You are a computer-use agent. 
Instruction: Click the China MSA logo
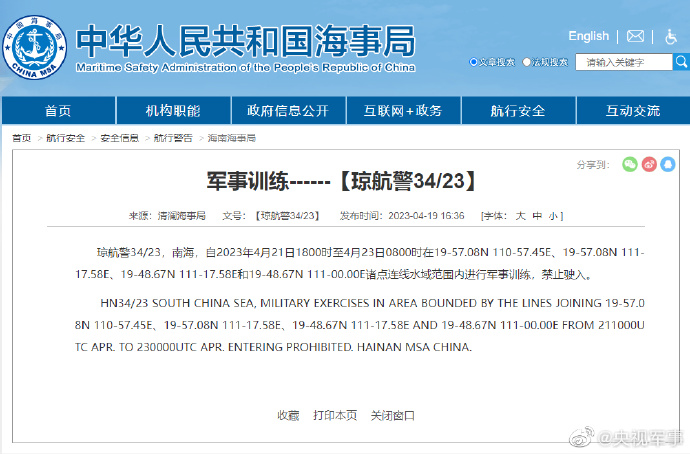[x=35, y=47]
